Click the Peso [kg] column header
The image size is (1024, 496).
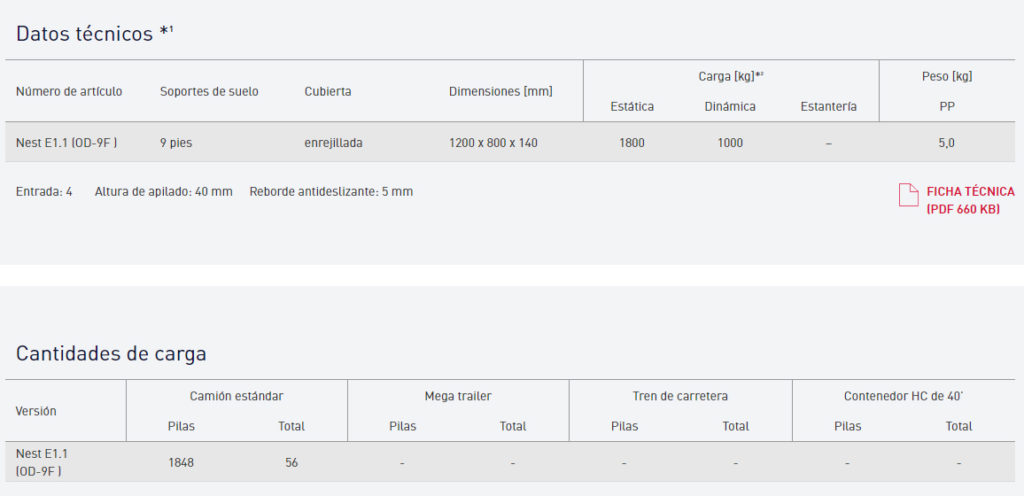(x=946, y=76)
